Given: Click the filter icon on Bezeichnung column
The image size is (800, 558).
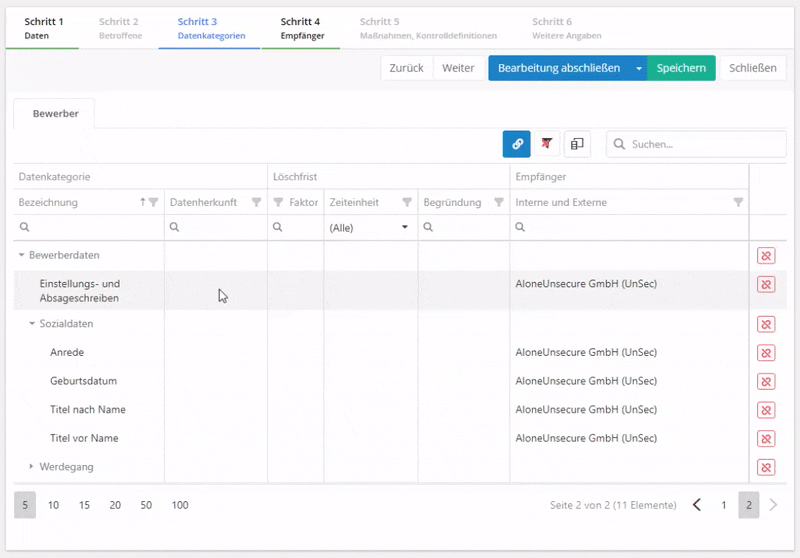Looking at the screenshot, I should point(153,202).
